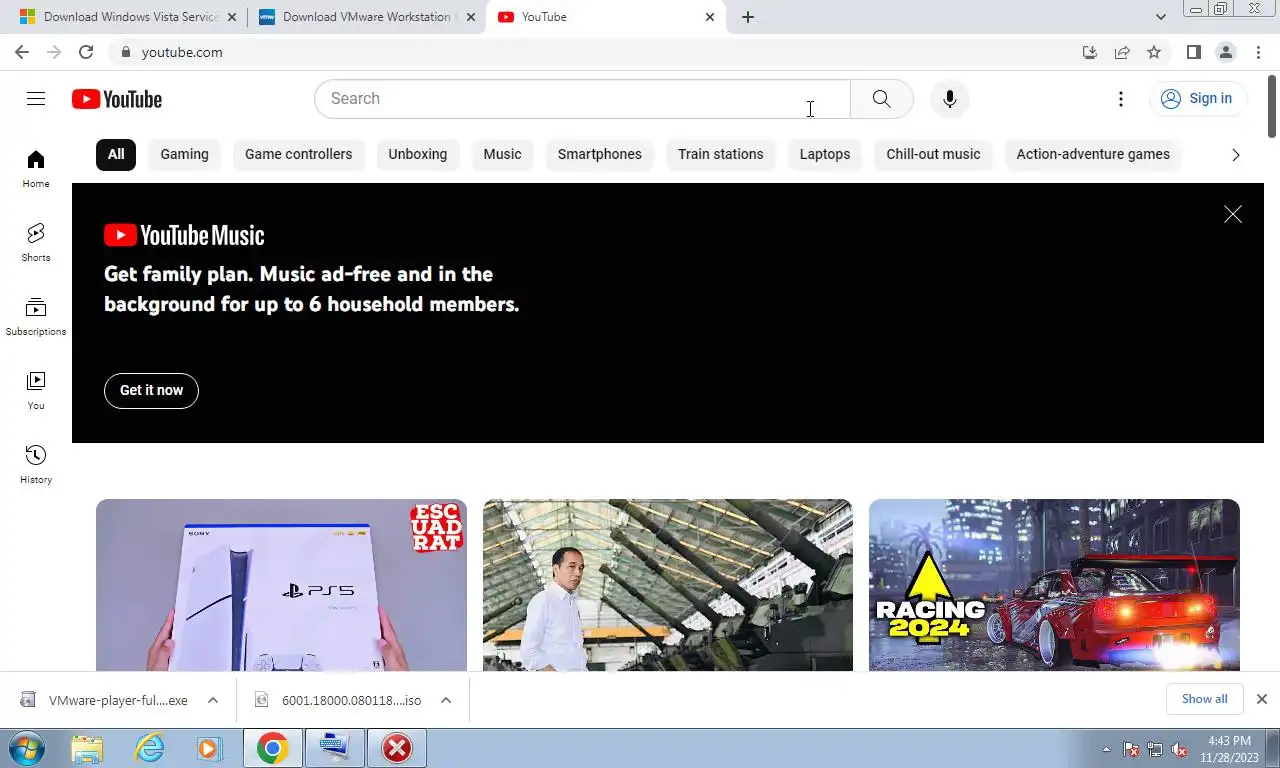The width and height of the screenshot is (1280, 768).
Task: Focus the YouTube search field
Action: [582, 98]
